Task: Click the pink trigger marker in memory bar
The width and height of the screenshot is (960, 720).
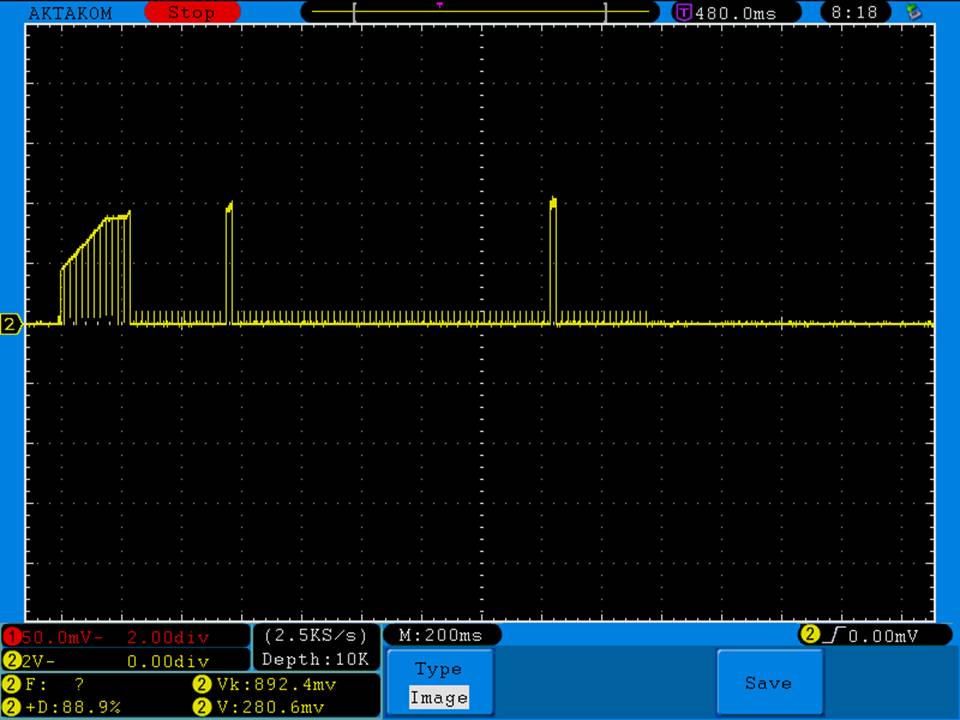Action: click(x=439, y=5)
